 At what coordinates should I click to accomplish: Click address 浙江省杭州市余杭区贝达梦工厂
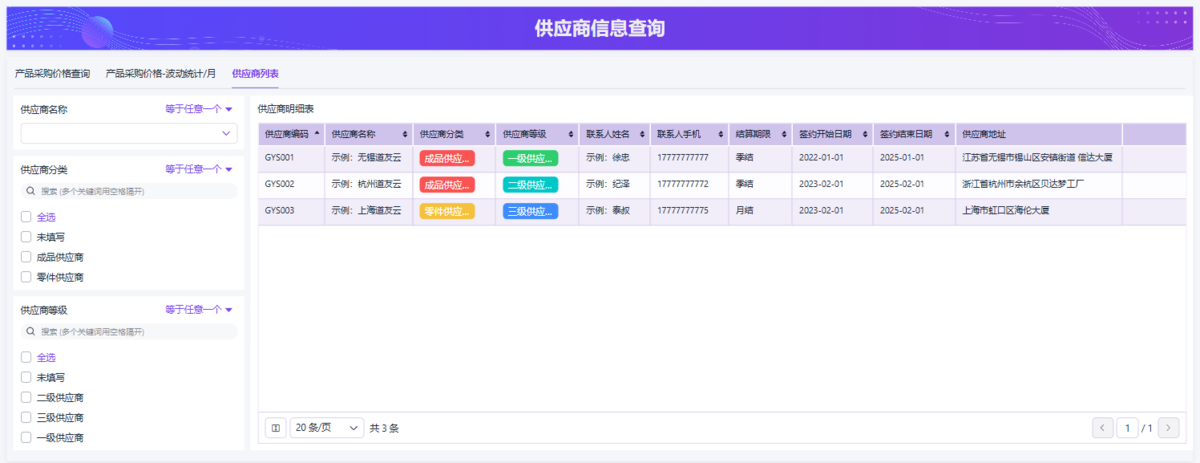pyautogui.click(x=1023, y=184)
